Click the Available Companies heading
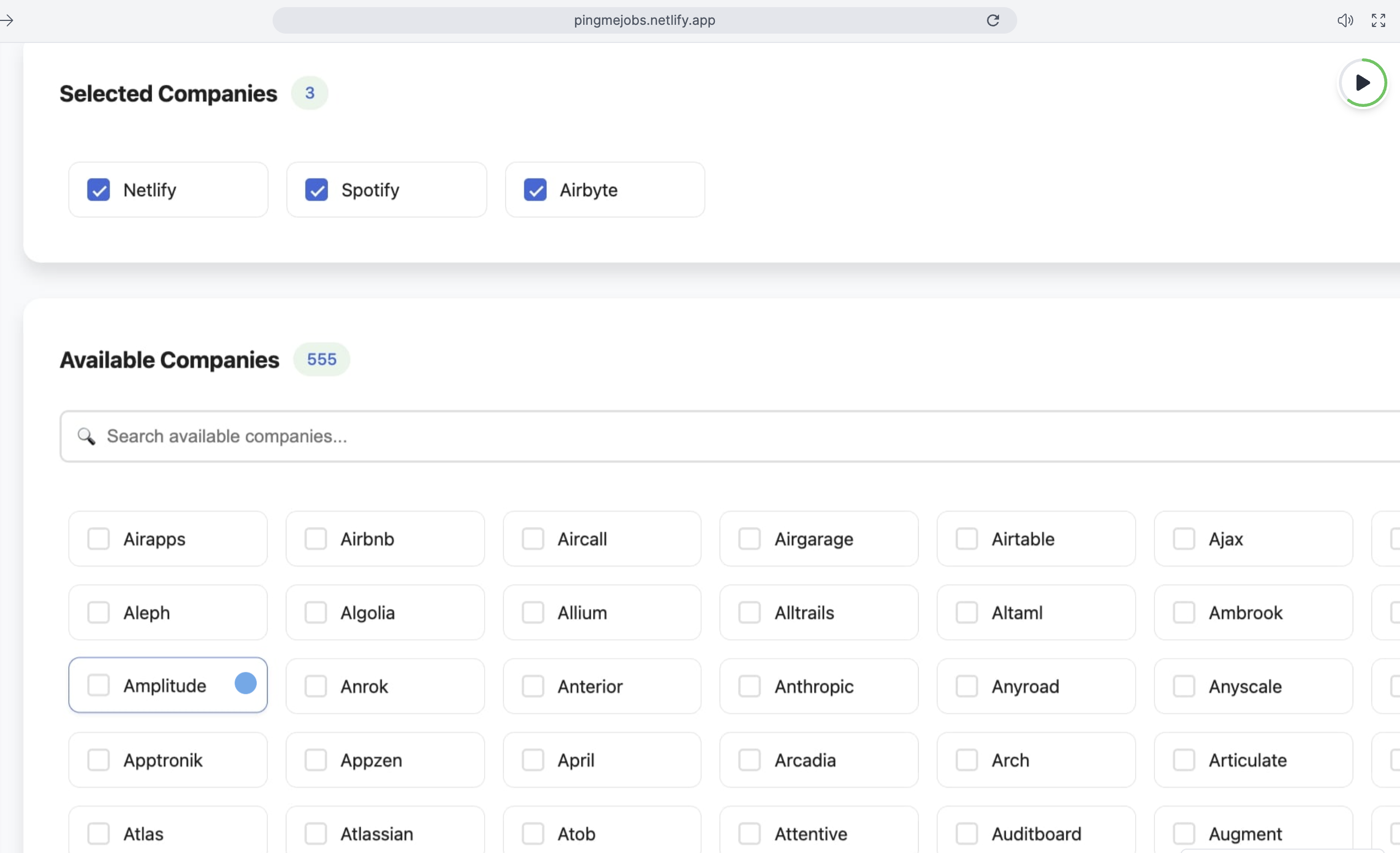The width and height of the screenshot is (1400, 853). click(x=169, y=360)
